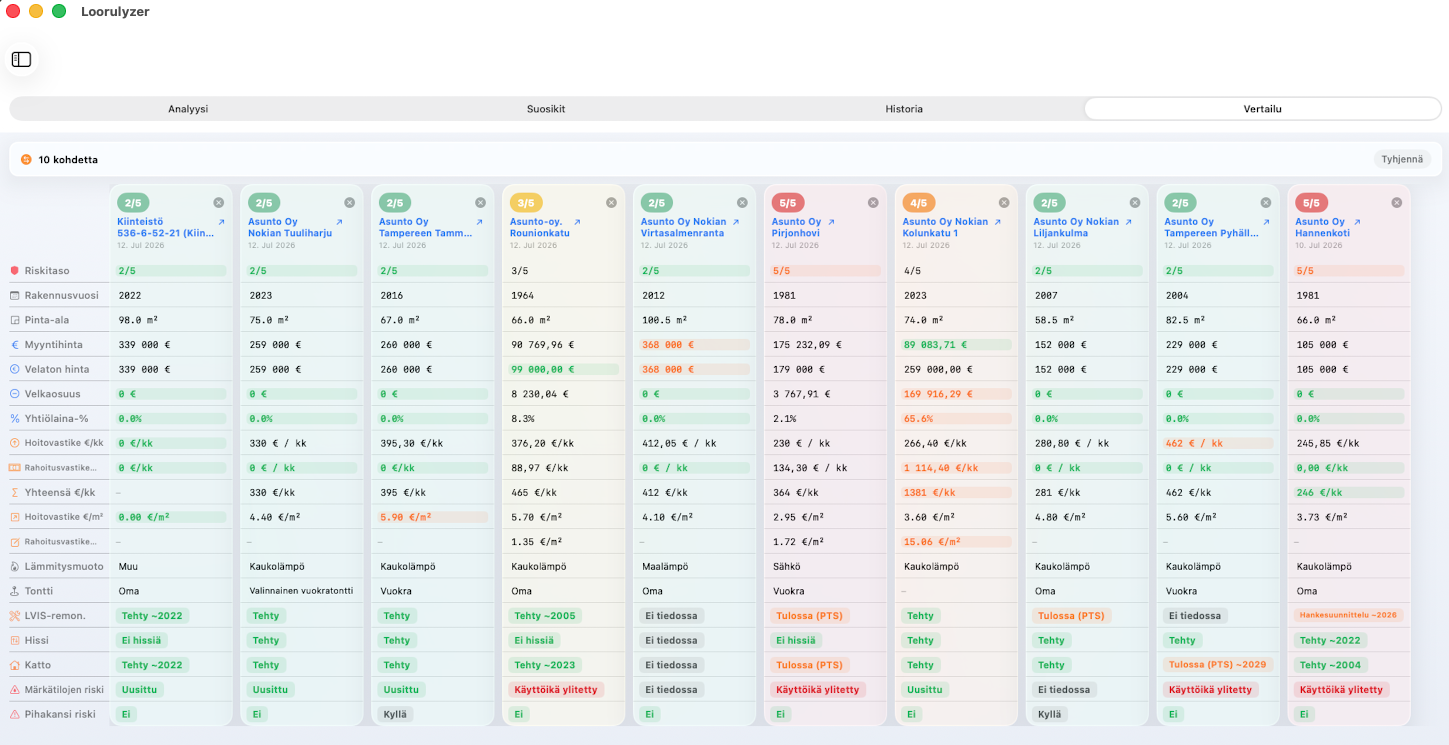The width and height of the screenshot is (1449, 745).
Task: Open external link for Asunto Oy Nokian Tuuliharju
Action: point(339,222)
